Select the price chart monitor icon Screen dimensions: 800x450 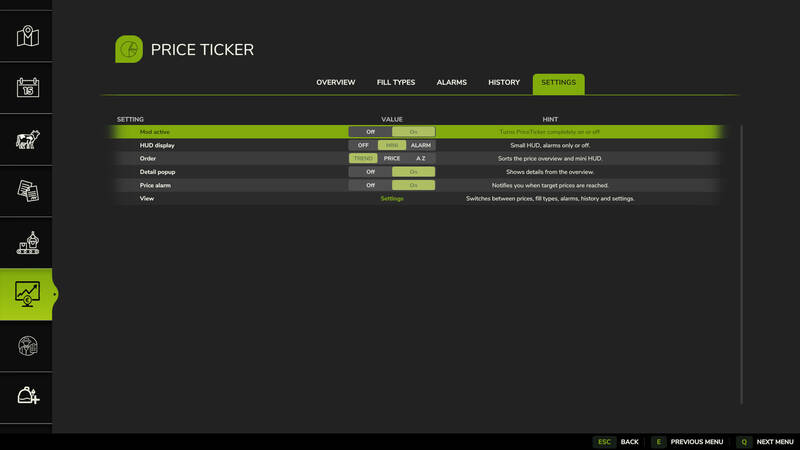[x=28, y=294]
